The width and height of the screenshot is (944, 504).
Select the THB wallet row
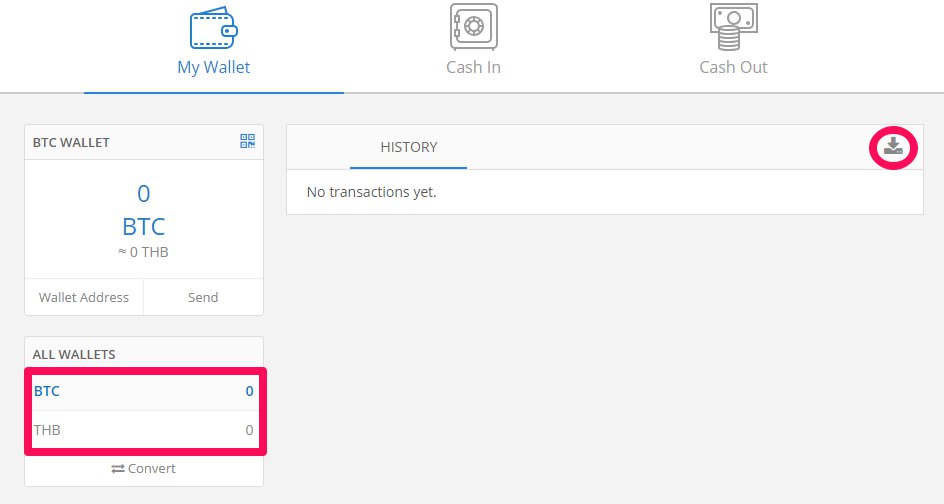[x=144, y=430]
